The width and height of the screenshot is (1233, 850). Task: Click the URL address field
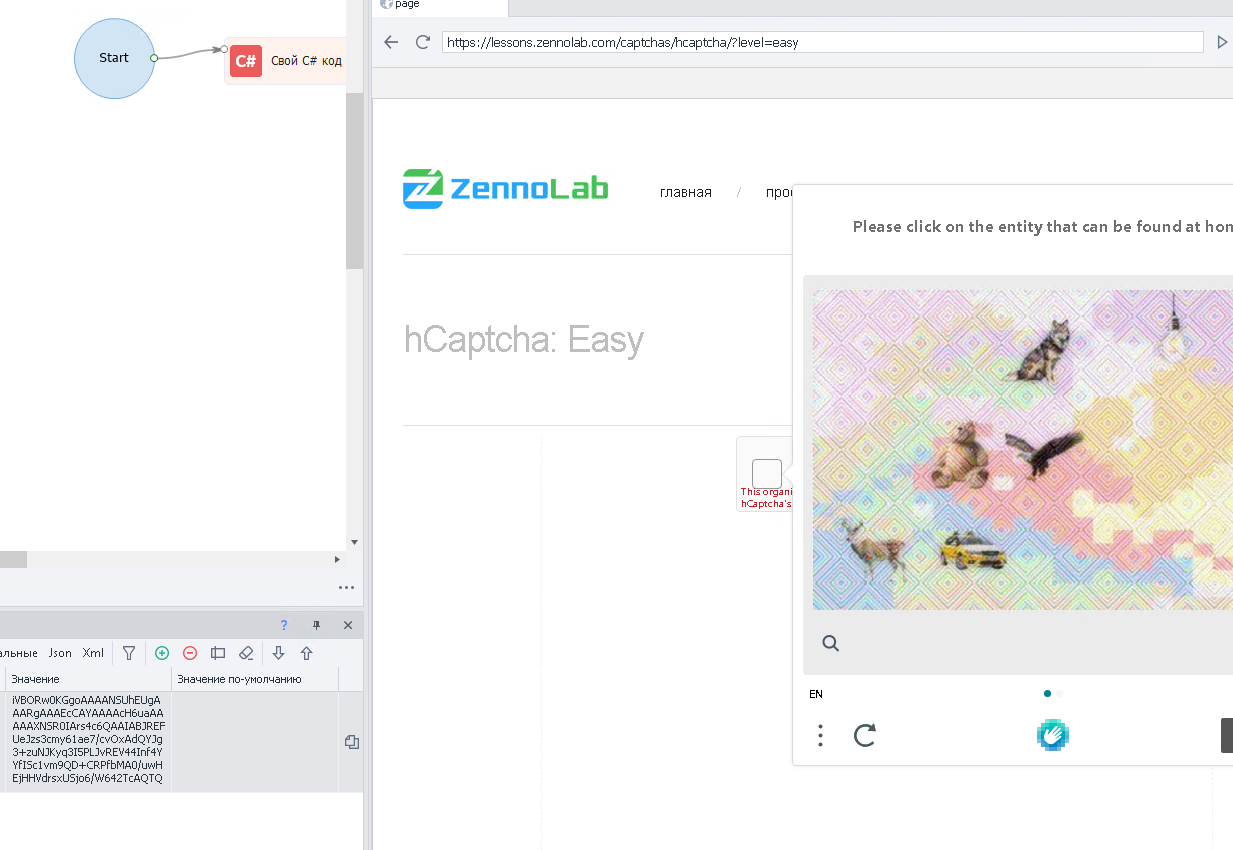(822, 42)
